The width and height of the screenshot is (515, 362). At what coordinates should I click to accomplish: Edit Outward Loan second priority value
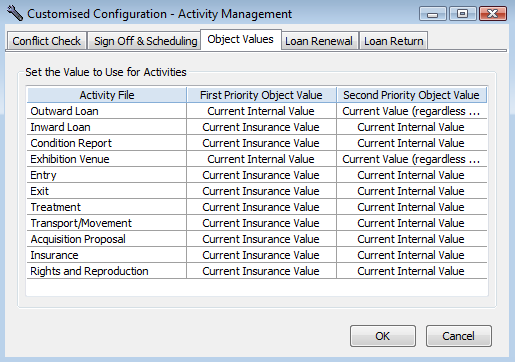[x=411, y=111]
